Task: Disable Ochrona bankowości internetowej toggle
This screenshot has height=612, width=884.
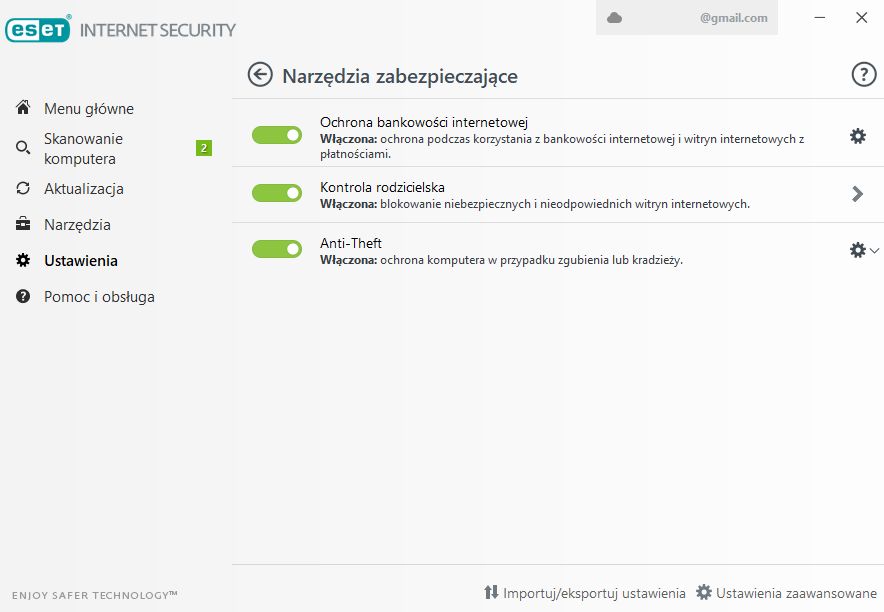Action: coord(277,135)
